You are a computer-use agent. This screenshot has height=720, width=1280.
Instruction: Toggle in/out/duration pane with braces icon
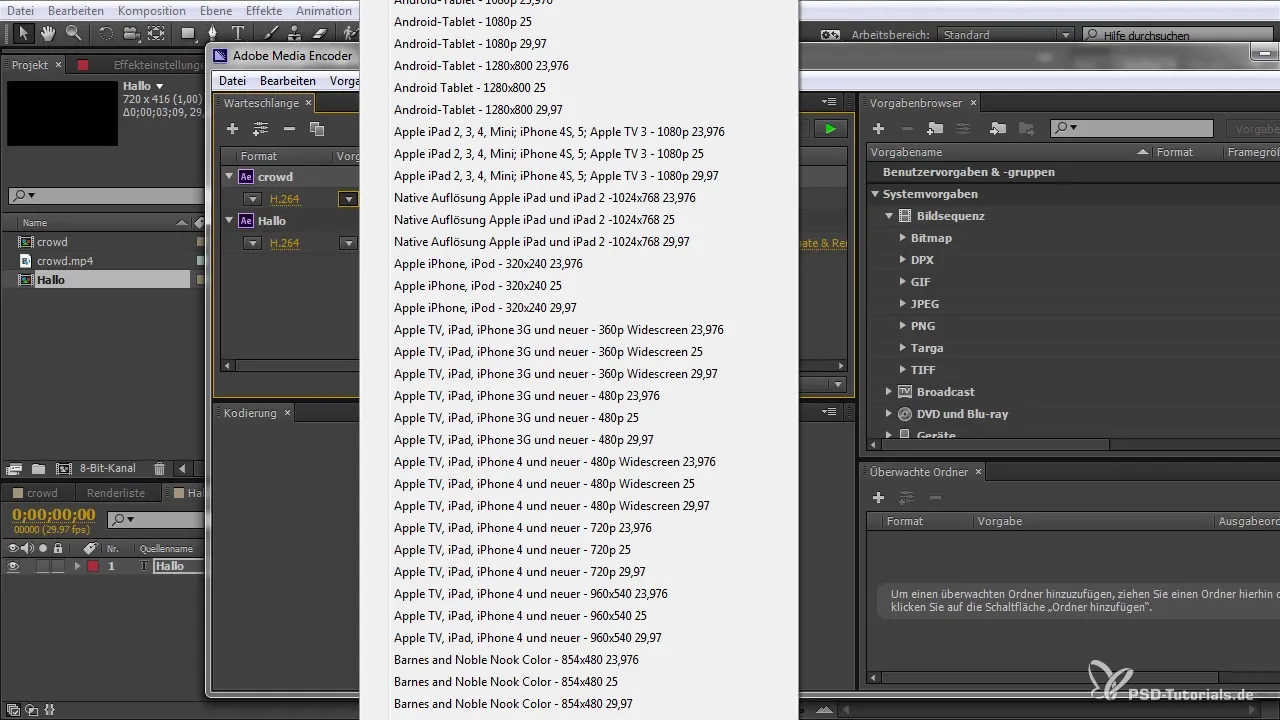pos(49,710)
